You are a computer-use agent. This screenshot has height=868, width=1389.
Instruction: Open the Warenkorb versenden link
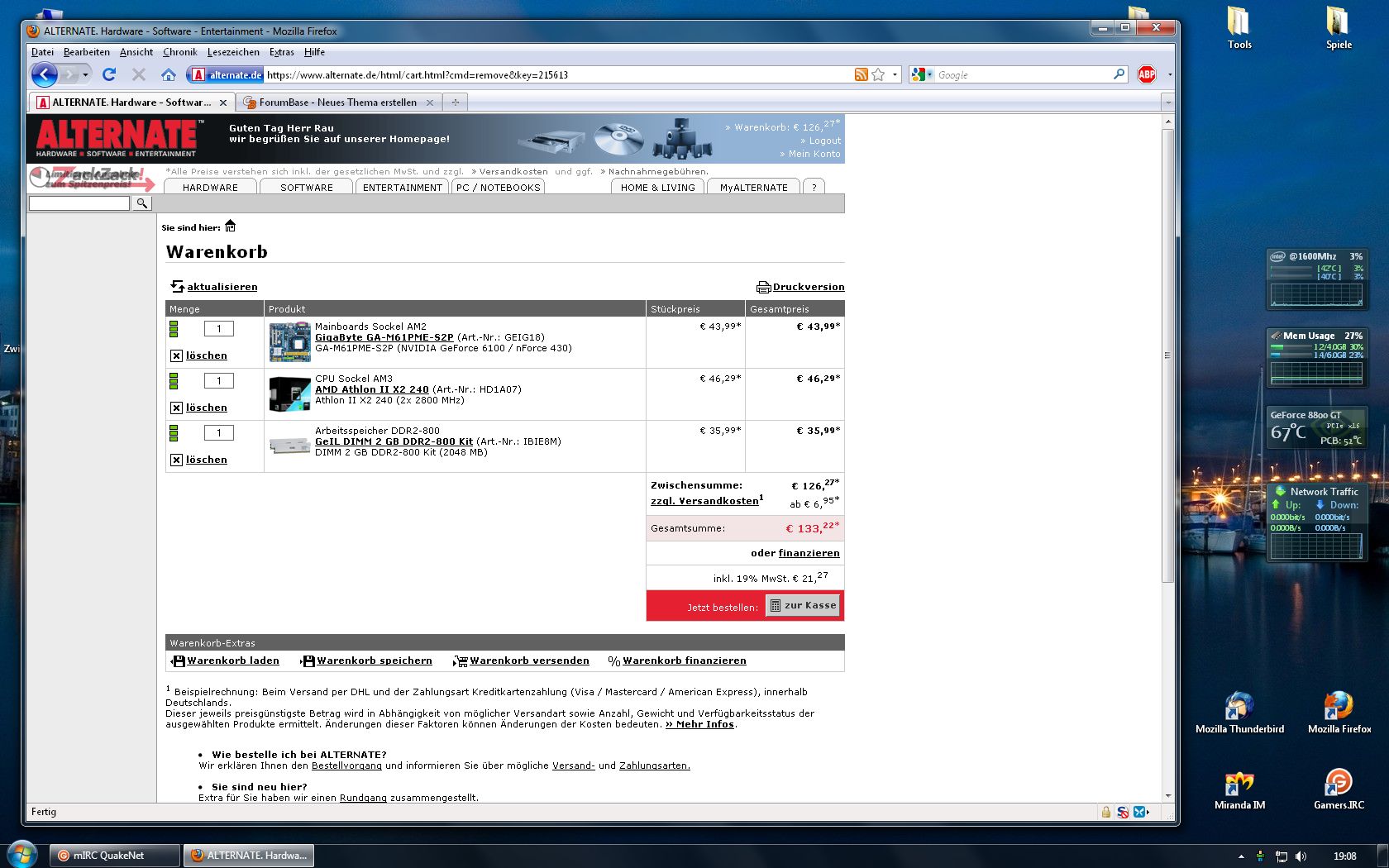point(529,661)
